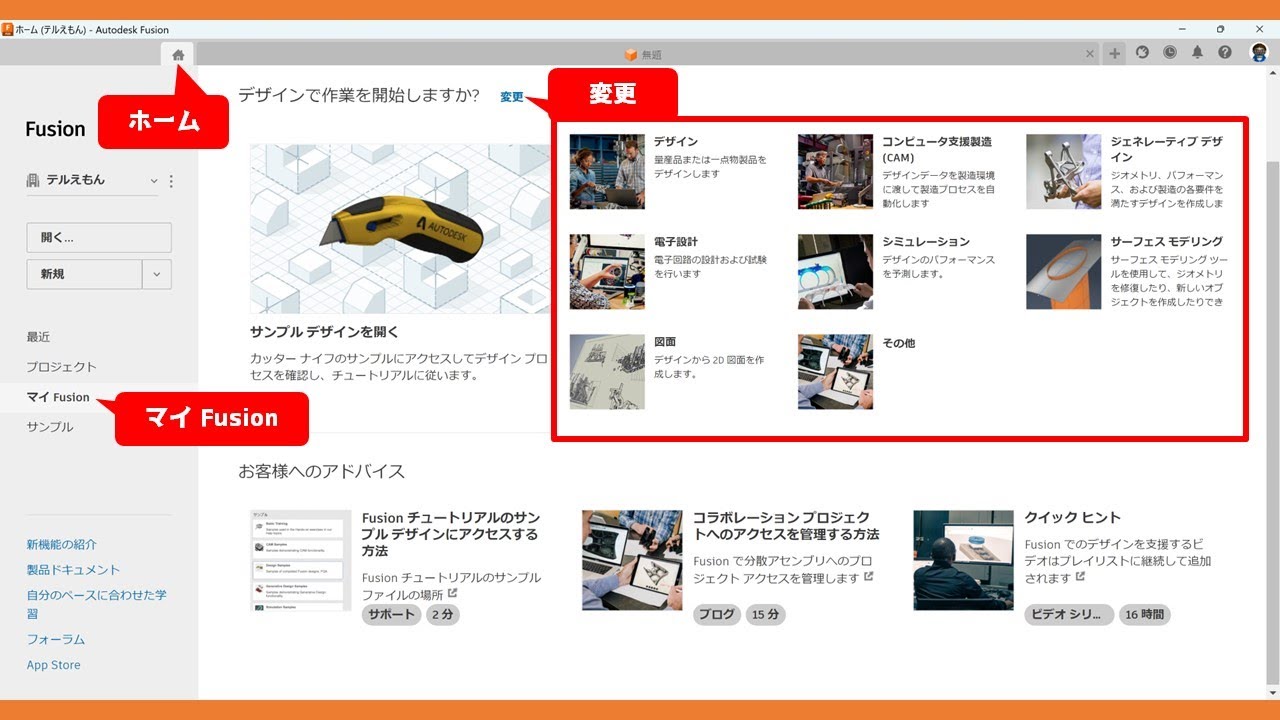This screenshot has width=1280, height=720.
Task: Select the デザイン workspace thumbnail
Action: pyautogui.click(x=607, y=171)
